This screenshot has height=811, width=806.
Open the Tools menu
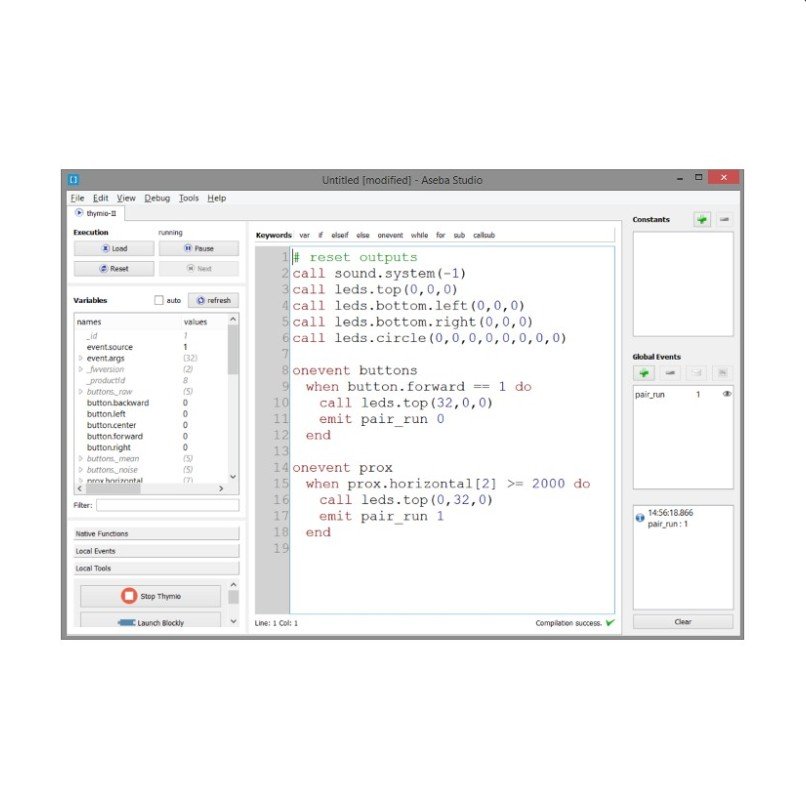(189, 198)
